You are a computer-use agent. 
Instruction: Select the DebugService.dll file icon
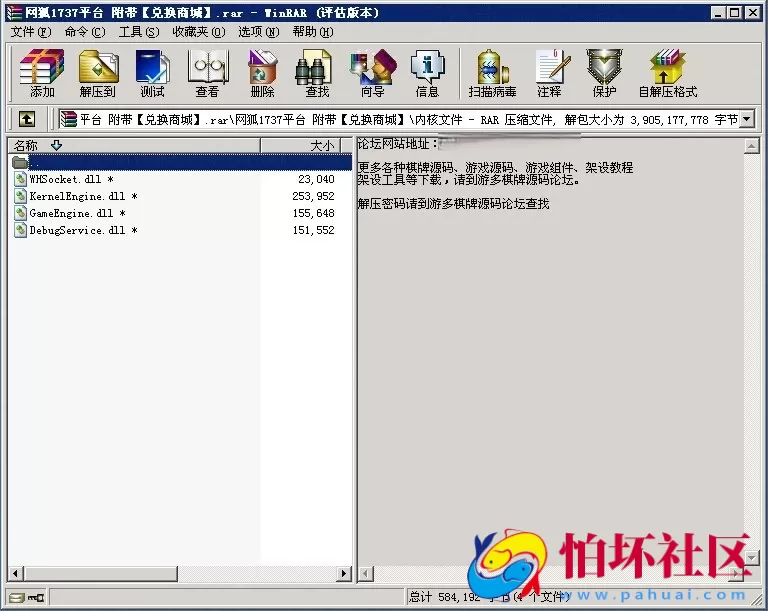click(20, 230)
